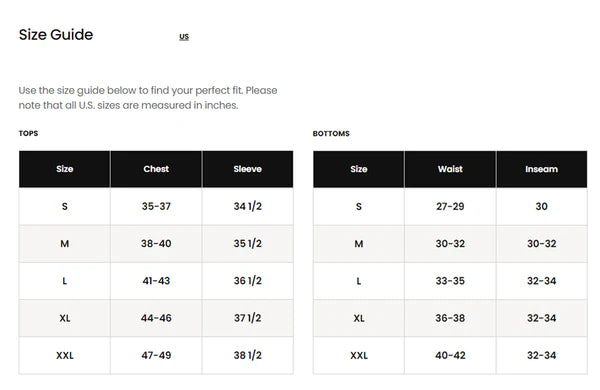Click inseam value 30 for size S
This screenshot has height=390, width=600.
(541, 206)
